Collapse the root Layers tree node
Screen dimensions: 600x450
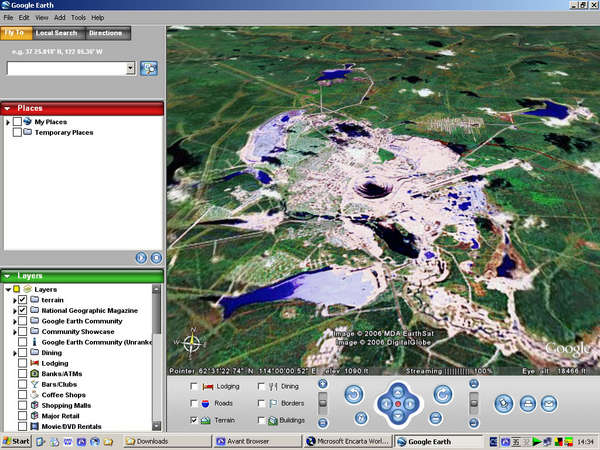tap(8, 290)
